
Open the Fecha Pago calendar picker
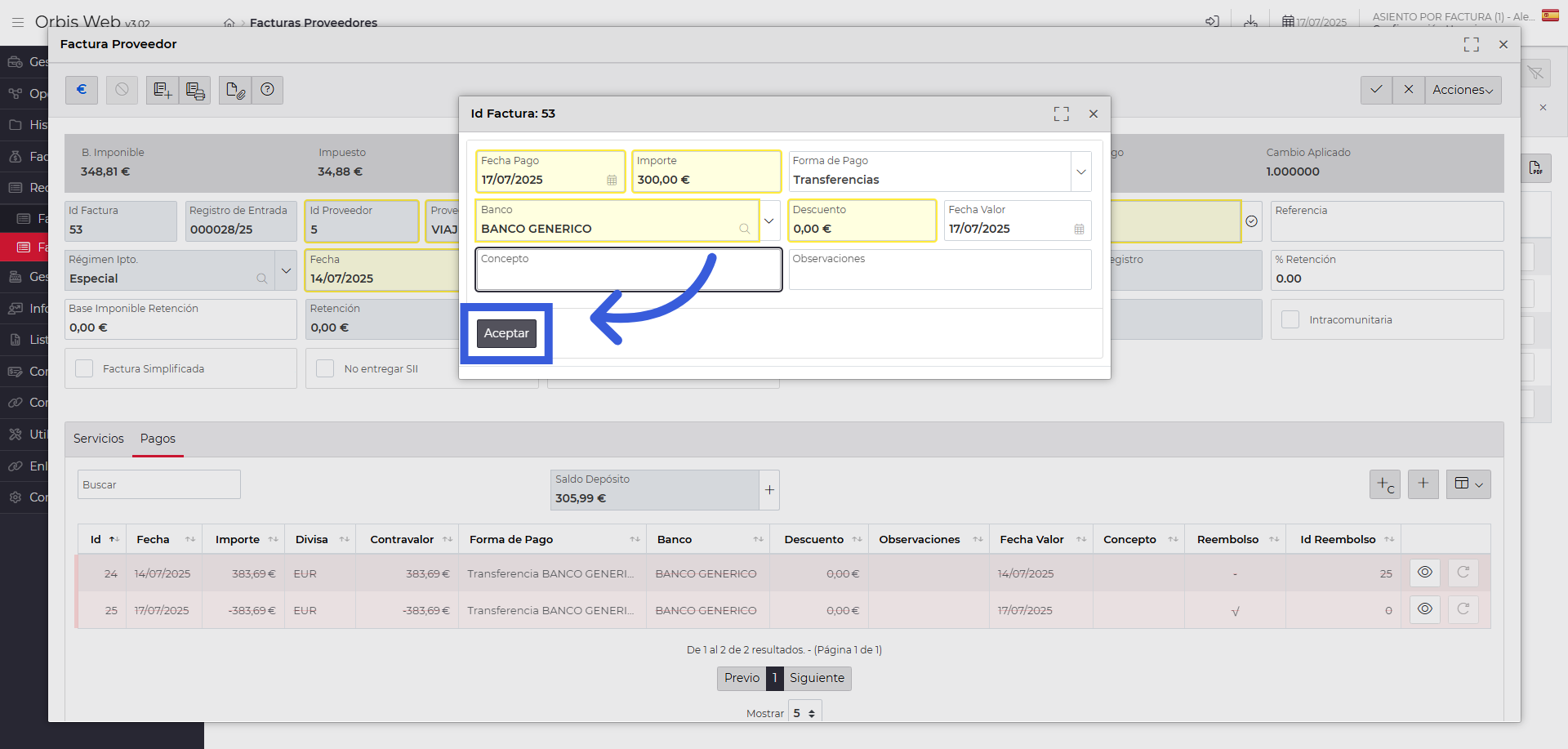point(612,181)
